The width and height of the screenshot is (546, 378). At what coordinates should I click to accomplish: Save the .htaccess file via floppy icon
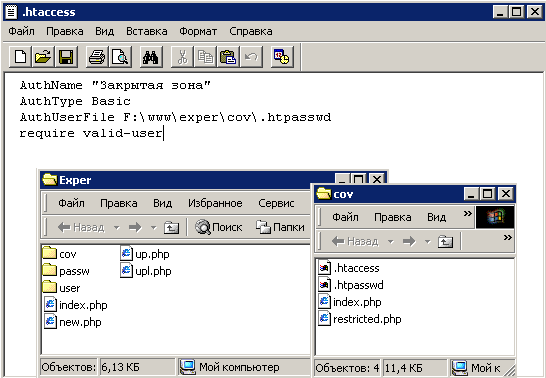pyautogui.click(x=66, y=57)
